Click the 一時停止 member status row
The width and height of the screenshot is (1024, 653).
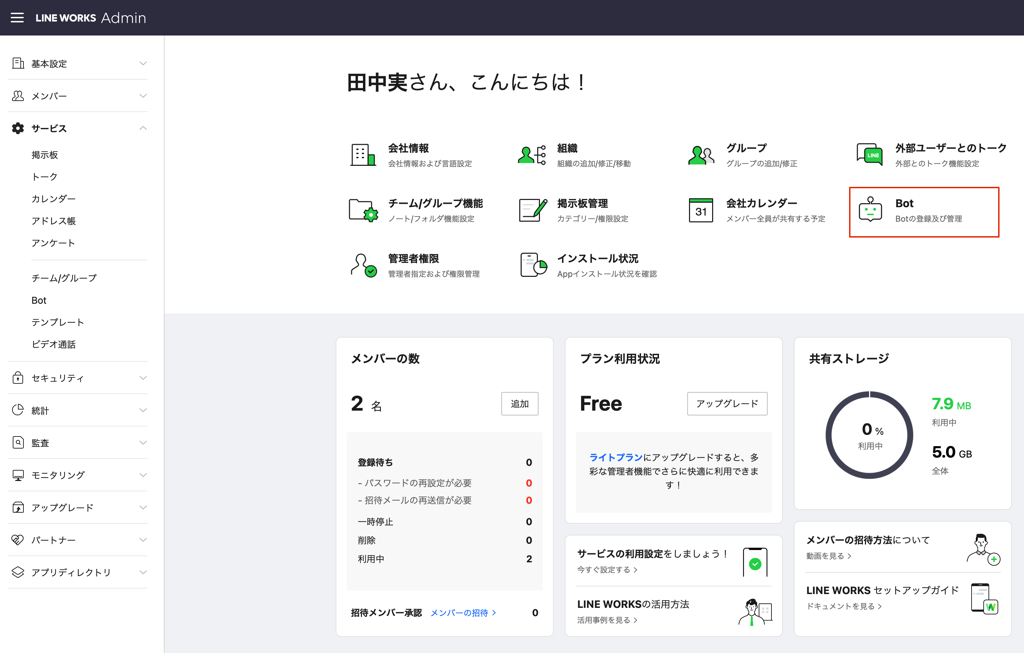(x=445, y=522)
